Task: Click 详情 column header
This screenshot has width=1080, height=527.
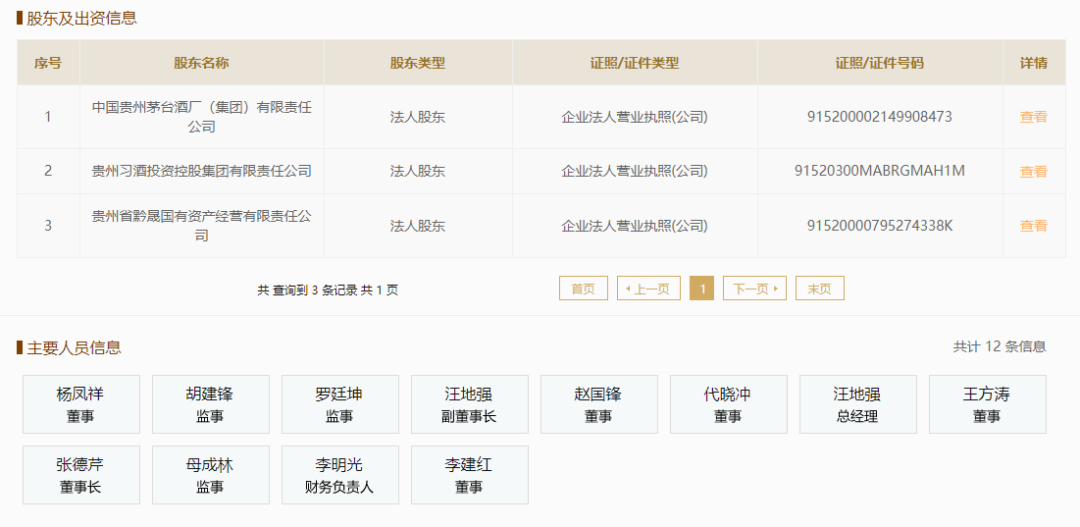Action: click(1034, 63)
